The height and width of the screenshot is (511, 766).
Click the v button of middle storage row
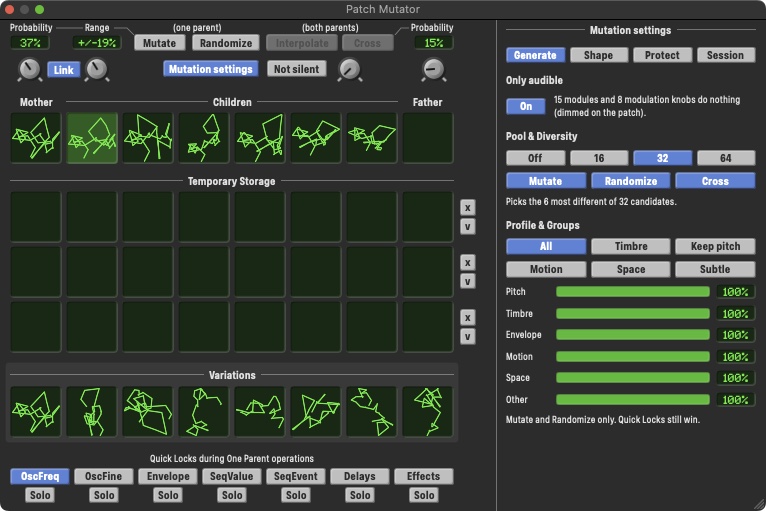(468, 281)
